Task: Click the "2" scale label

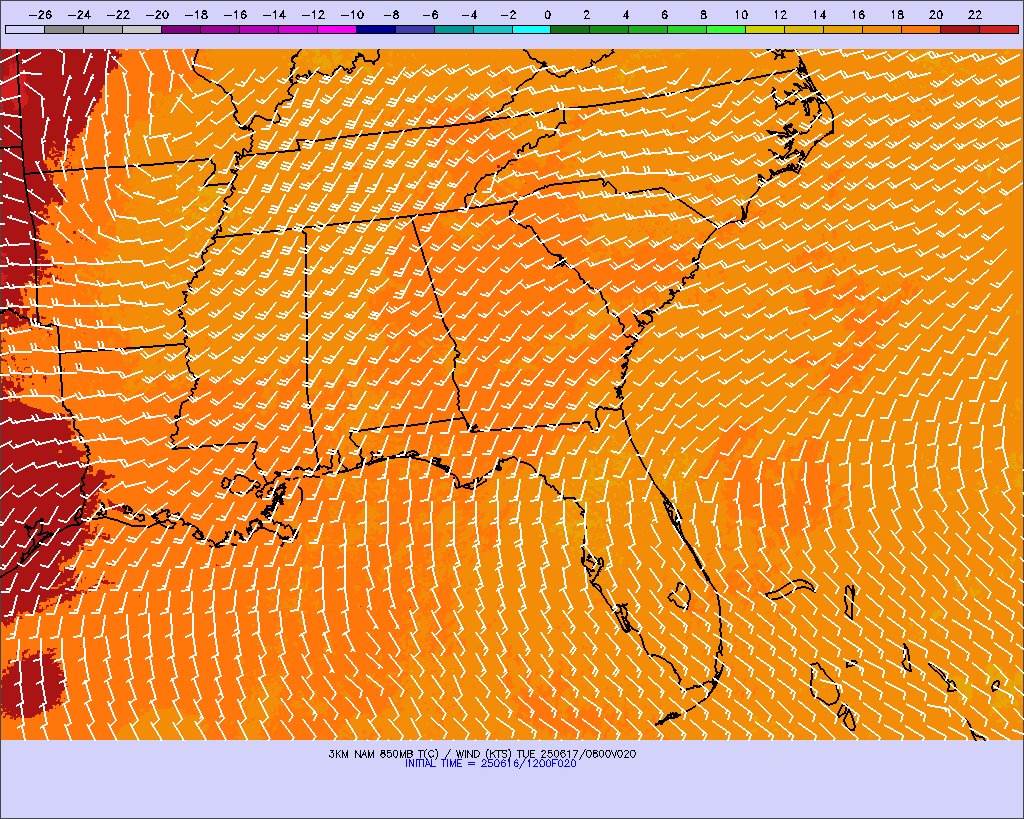Action: 586,15
